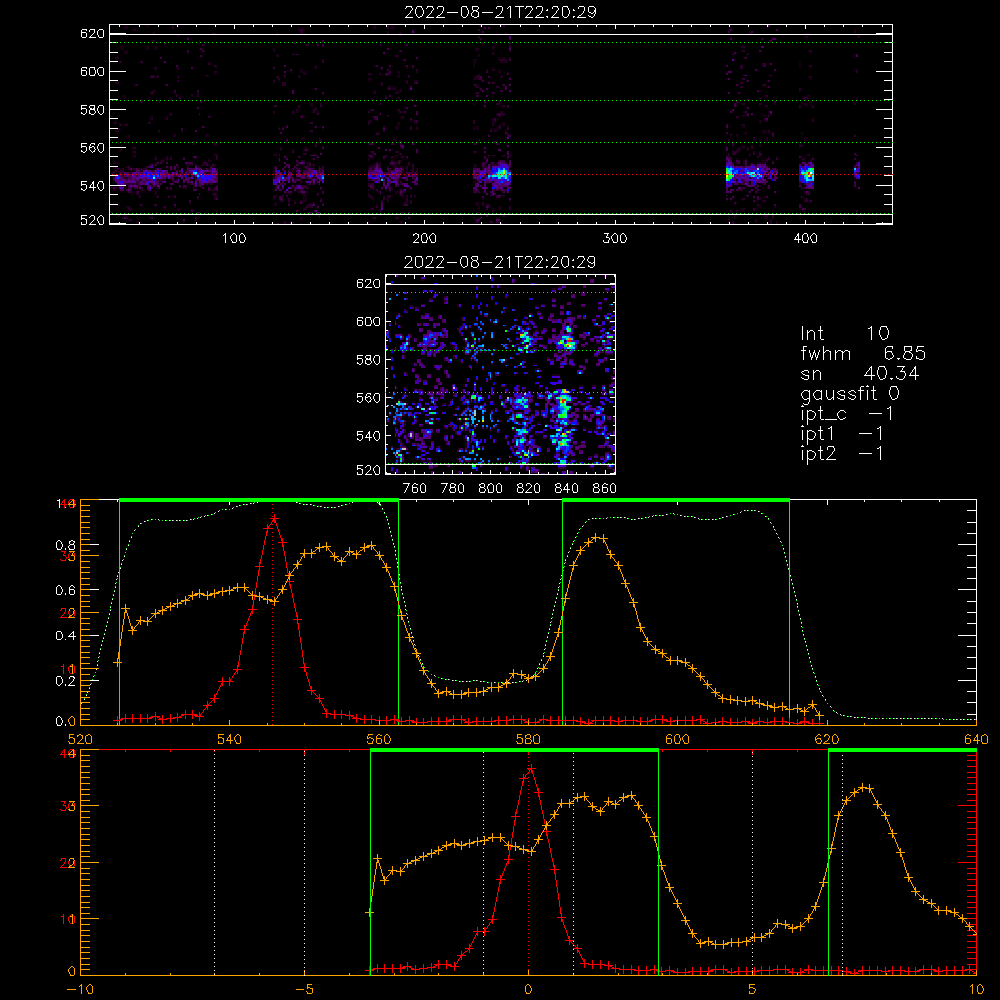
Task: Click the red curve peak at 0 in bottom plot
Action: [531, 768]
